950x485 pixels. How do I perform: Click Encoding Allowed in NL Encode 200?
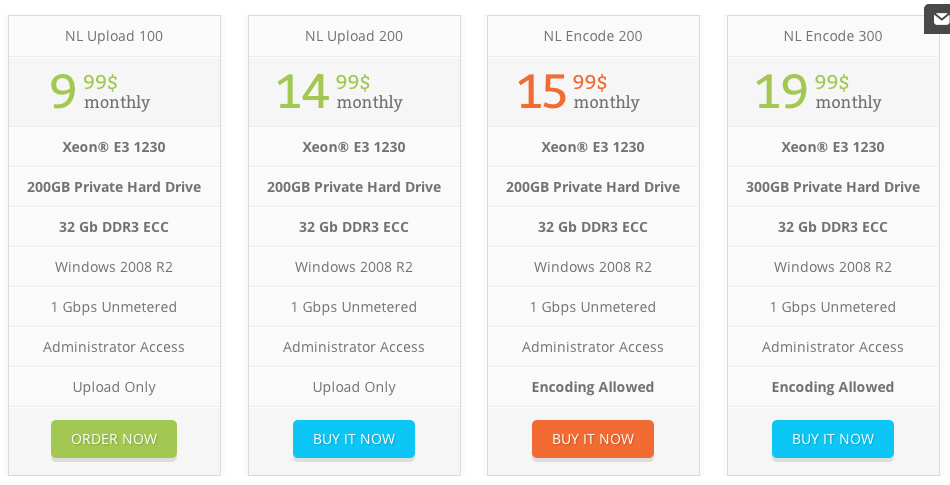click(593, 387)
